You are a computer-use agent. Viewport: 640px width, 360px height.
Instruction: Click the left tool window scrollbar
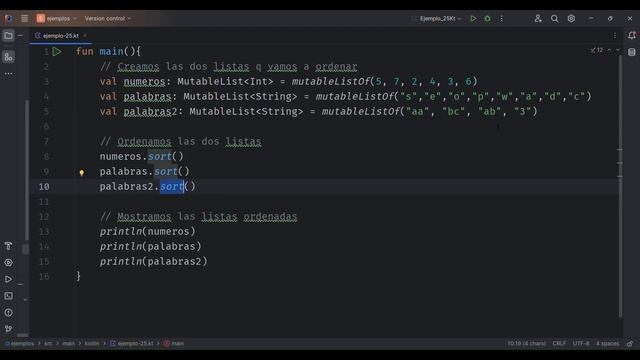click(x=27, y=170)
